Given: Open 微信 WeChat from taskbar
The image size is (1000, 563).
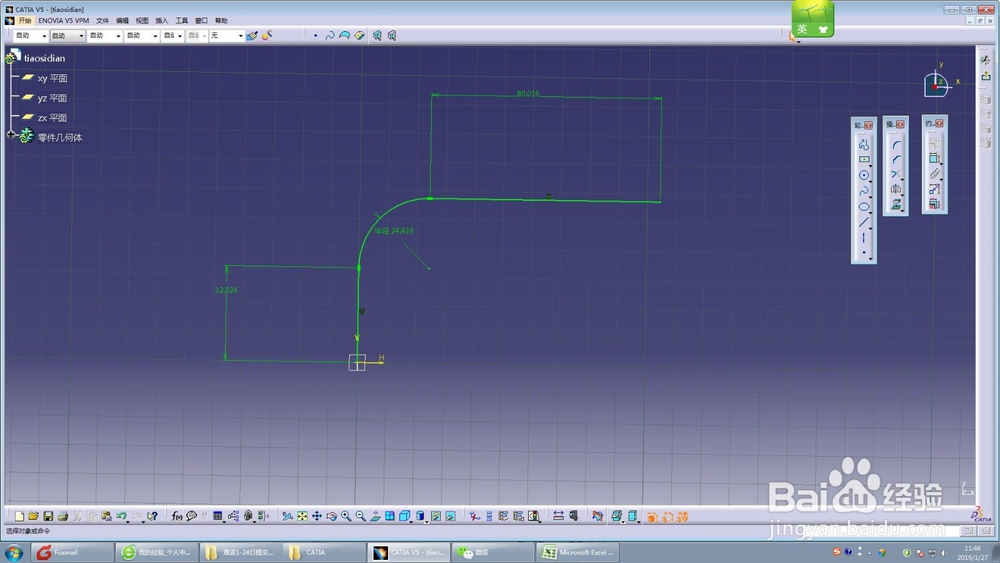Looking at the screenshot, I should pos(492,552).
